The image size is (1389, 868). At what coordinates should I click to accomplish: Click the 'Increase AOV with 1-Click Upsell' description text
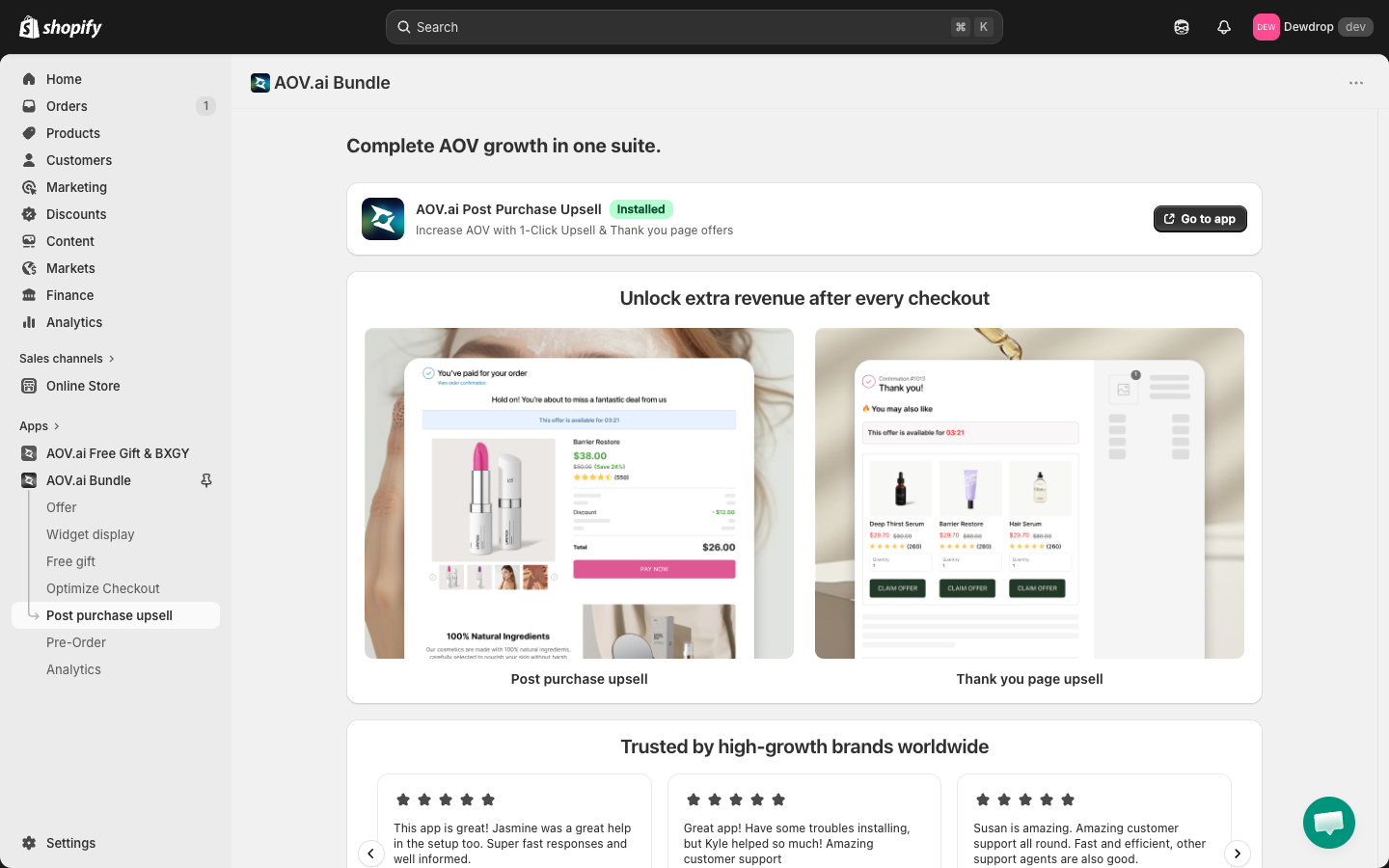click(574, 231)
